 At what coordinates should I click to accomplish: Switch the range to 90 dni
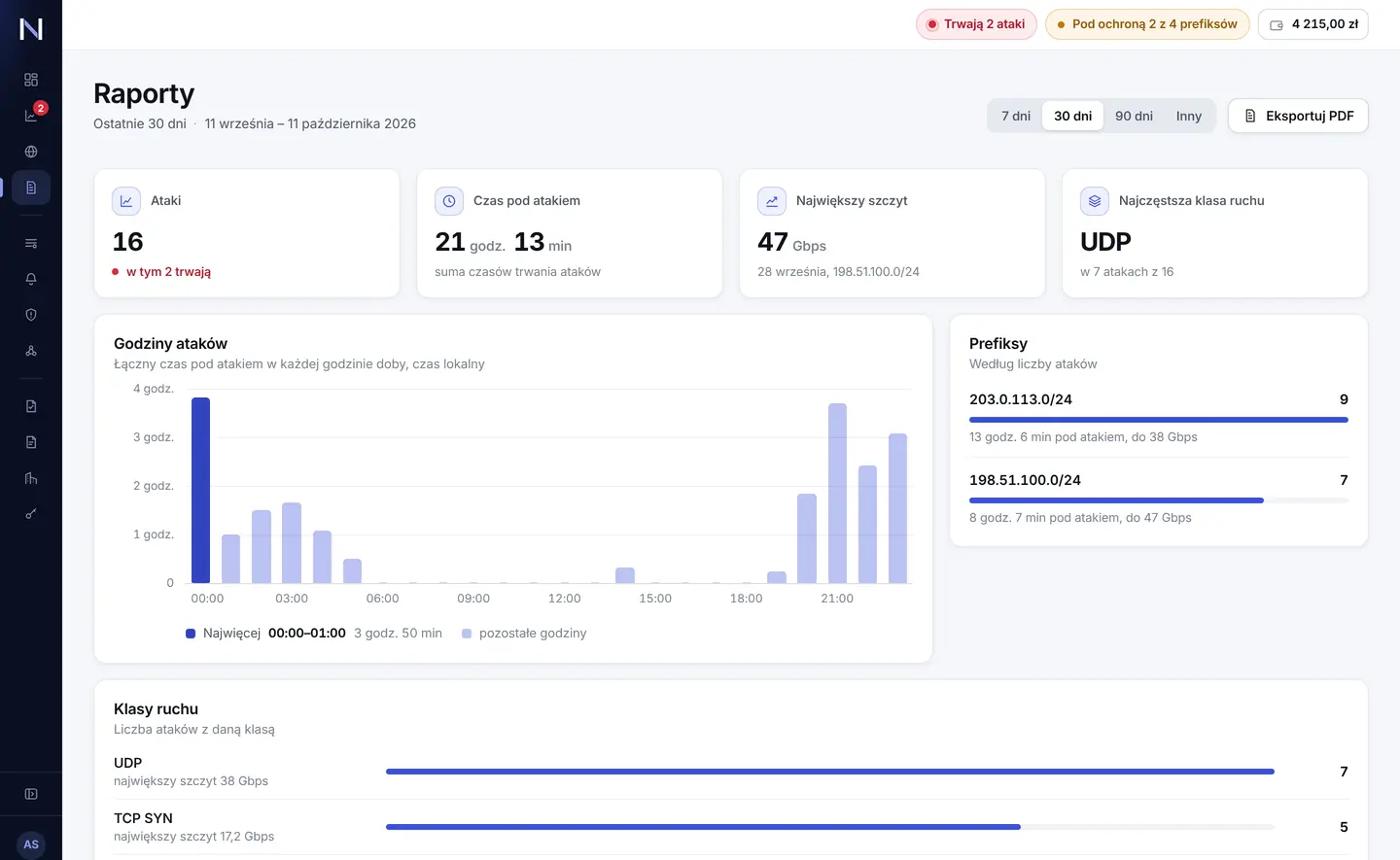pyautogui.click(x=1134, y=116)
